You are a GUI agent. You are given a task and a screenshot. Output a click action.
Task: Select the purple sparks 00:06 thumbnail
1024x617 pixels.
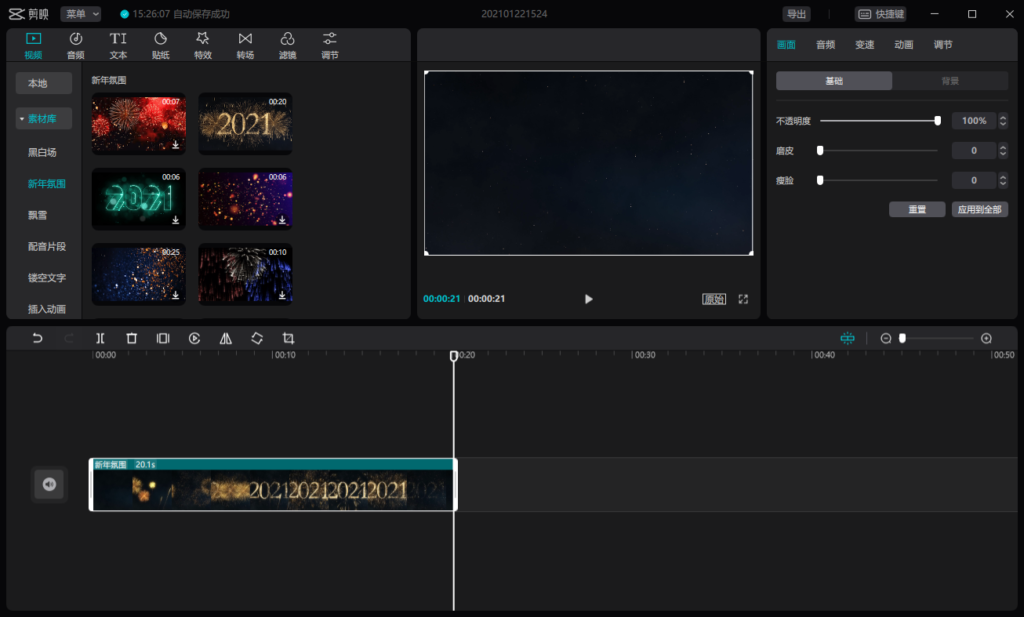click(245, 199)
